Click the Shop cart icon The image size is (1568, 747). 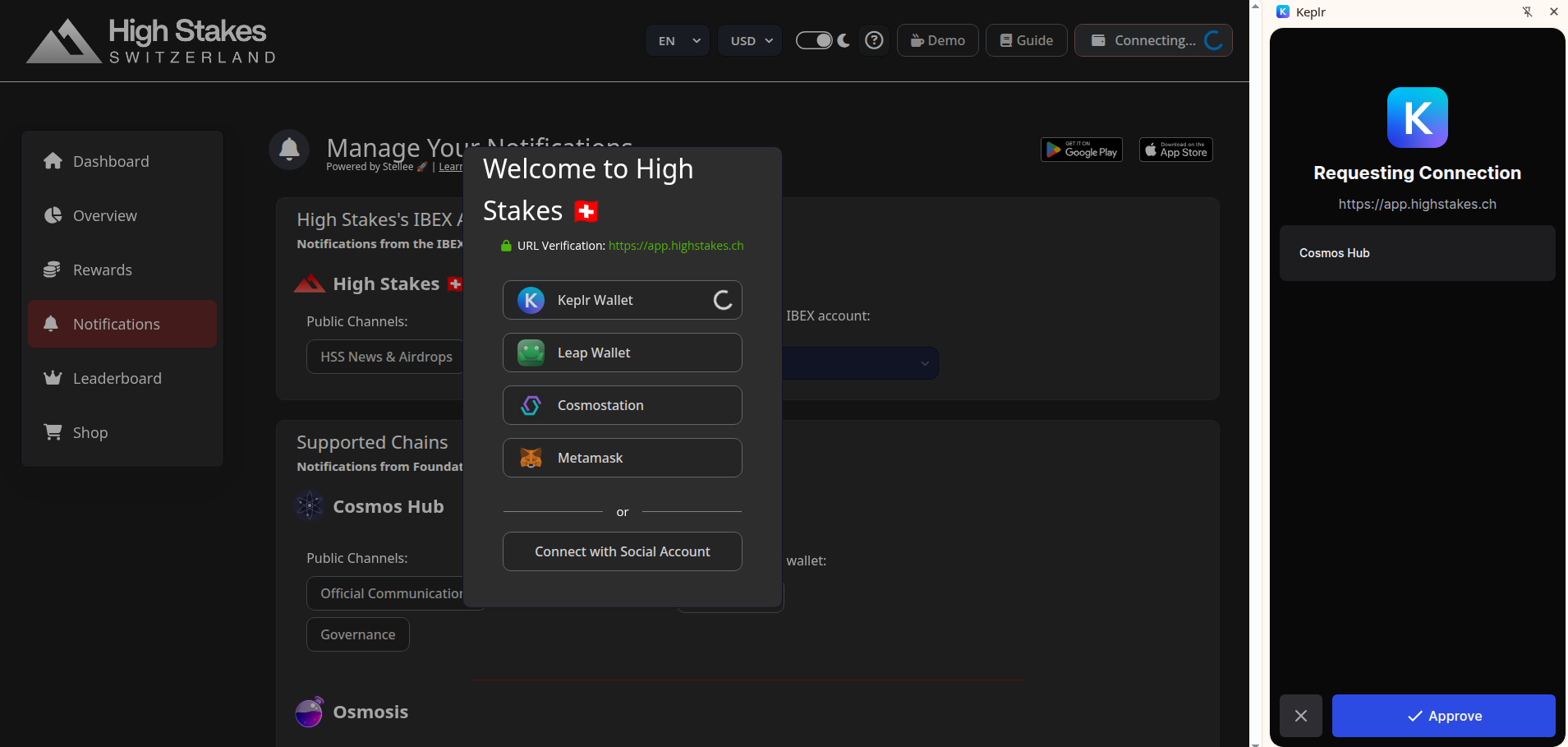(53, 431)
